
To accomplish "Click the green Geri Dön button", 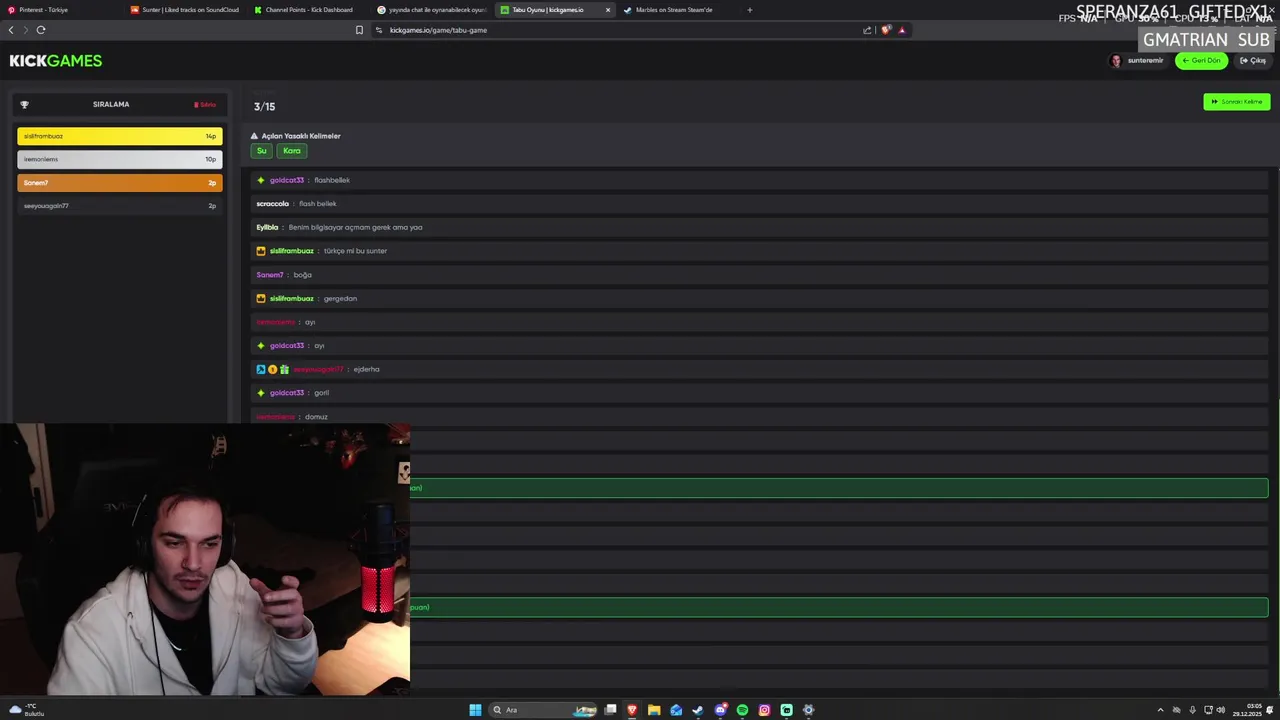I will [x=1201, y=61].
